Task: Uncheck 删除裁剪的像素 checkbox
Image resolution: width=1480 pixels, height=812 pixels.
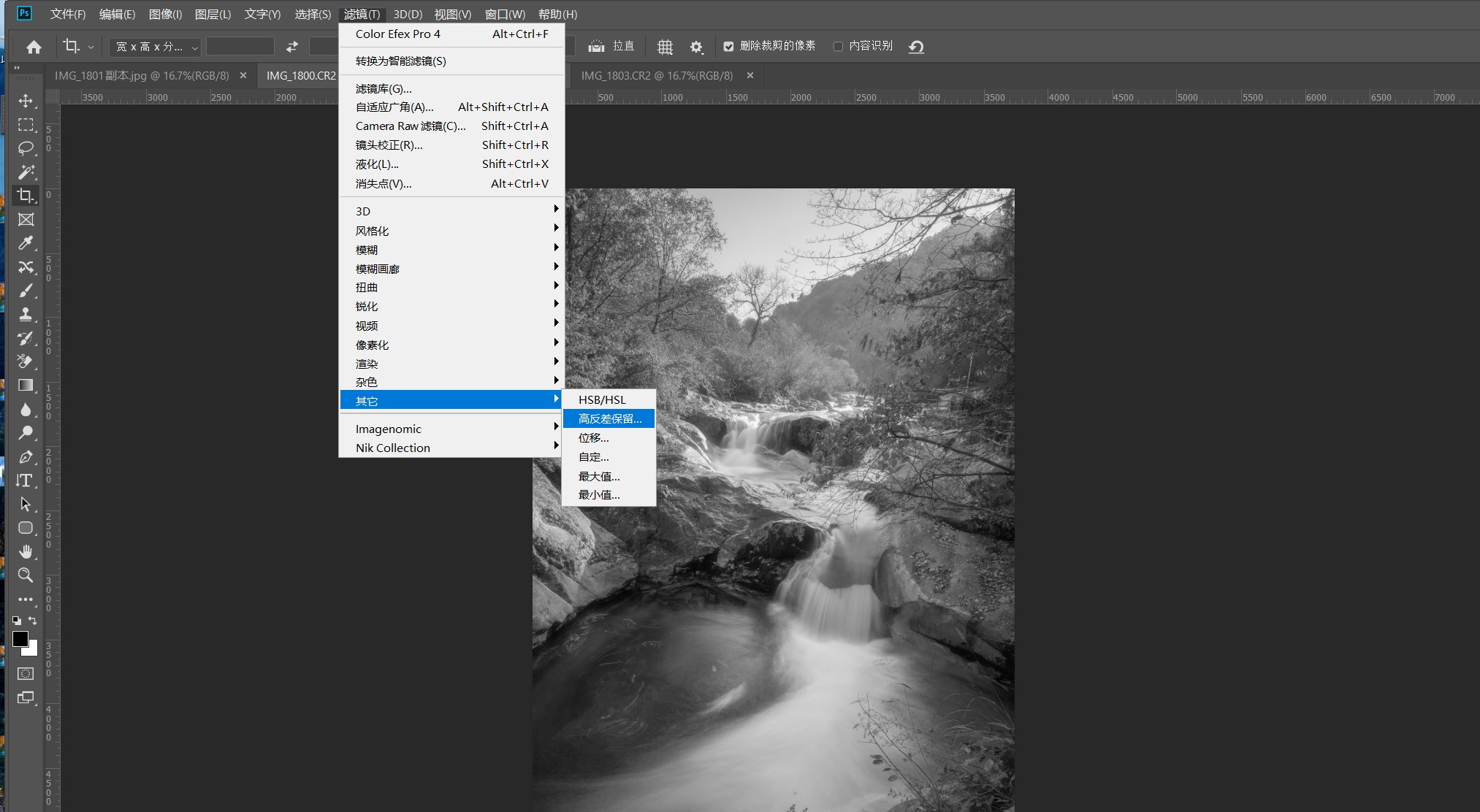Action: (728, 47)
